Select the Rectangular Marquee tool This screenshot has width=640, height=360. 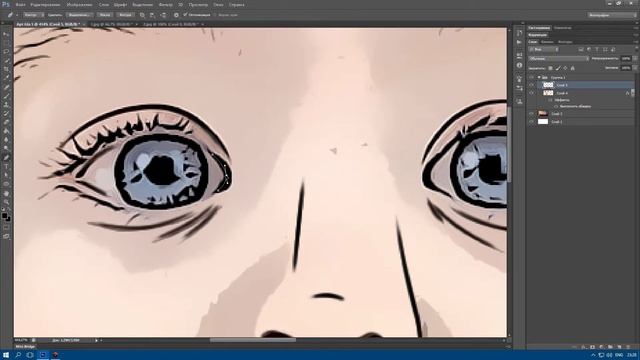pyautogui.click(x=6, y=43)
